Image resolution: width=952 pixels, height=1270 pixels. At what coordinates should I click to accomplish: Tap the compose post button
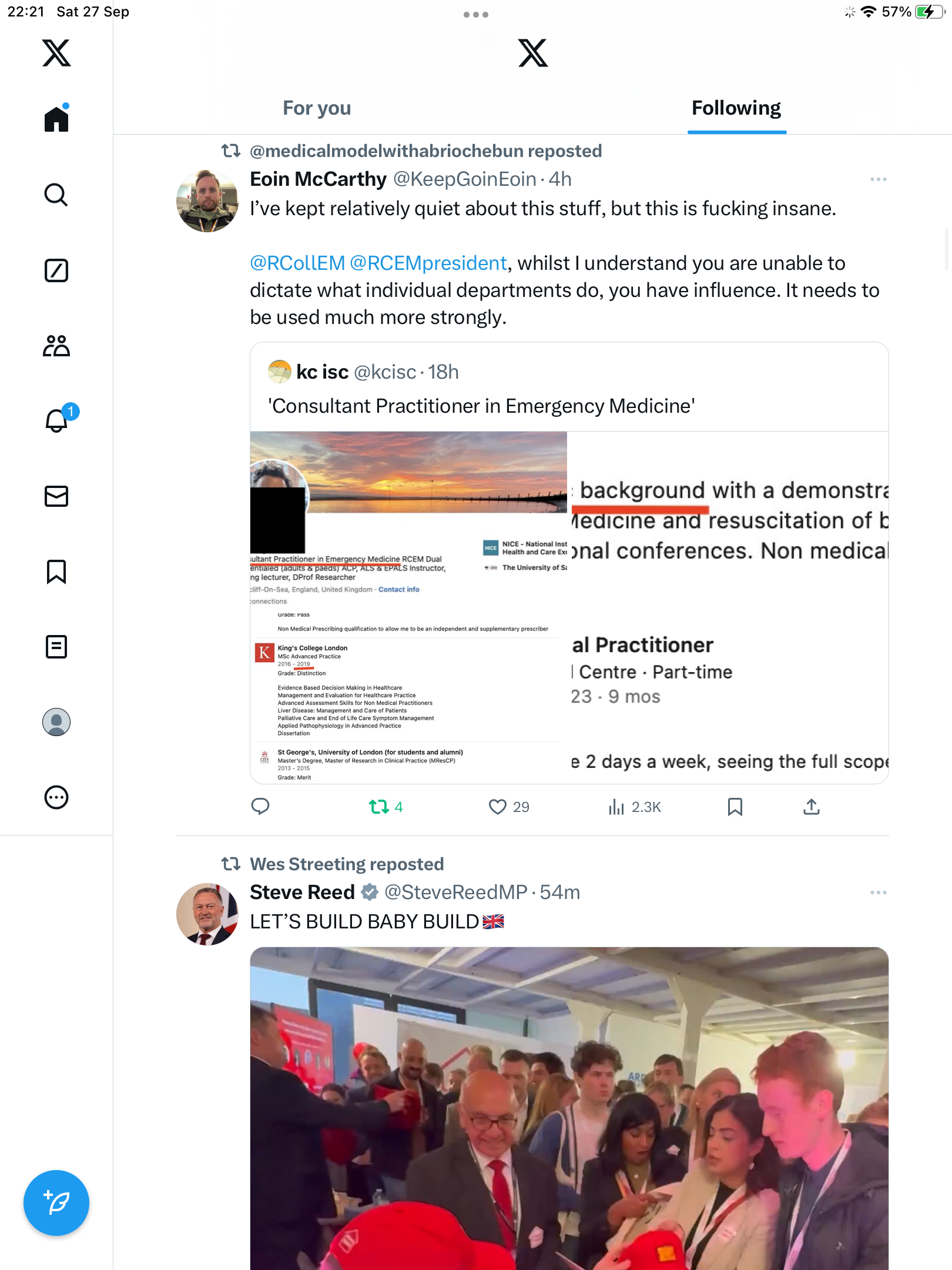[x=56, y=1203]
